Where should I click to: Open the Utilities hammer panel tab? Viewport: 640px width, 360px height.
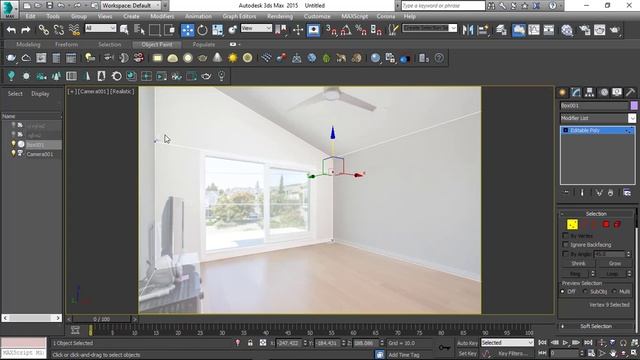point(630,92)
